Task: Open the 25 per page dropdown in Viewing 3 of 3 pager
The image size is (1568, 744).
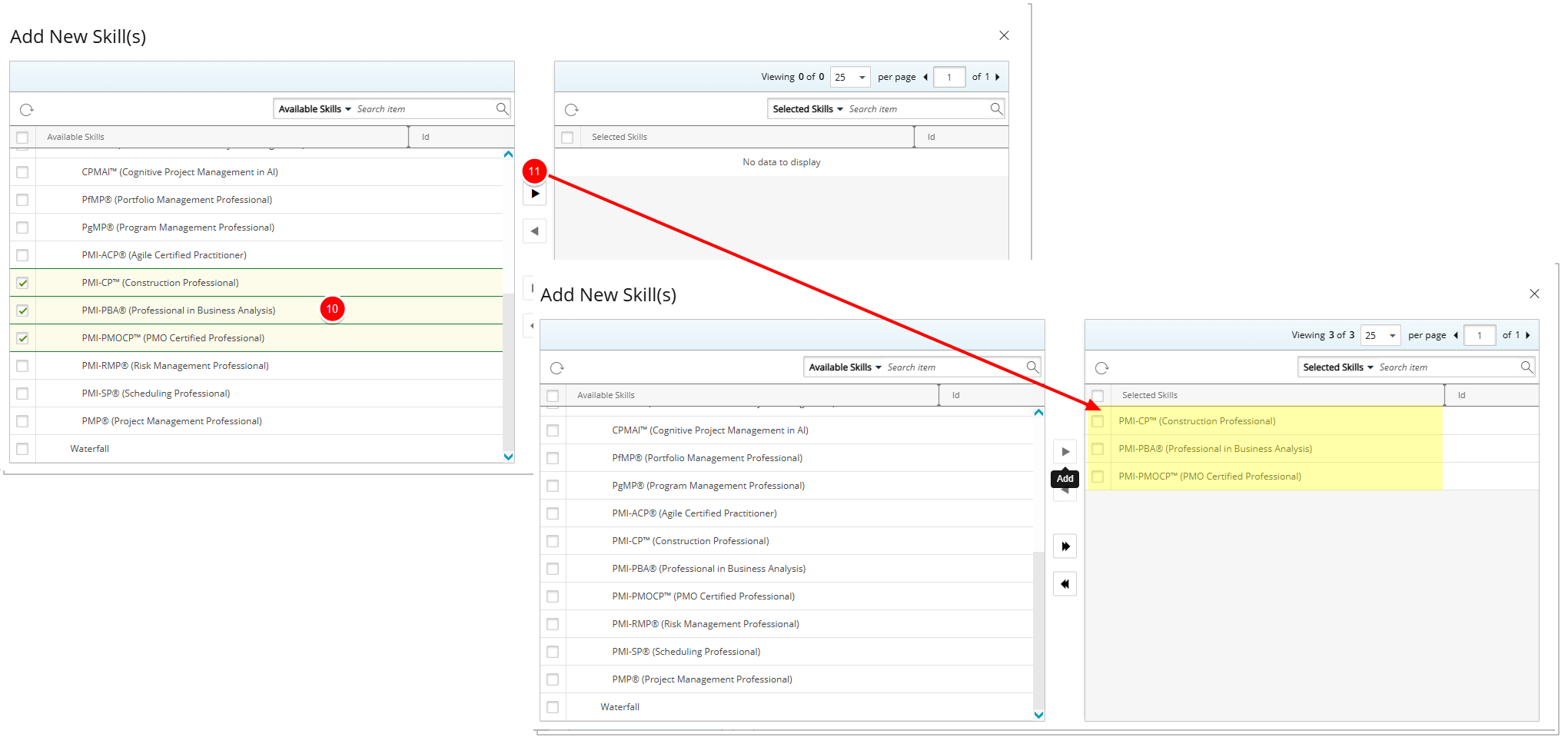Action: point(1380,335)
